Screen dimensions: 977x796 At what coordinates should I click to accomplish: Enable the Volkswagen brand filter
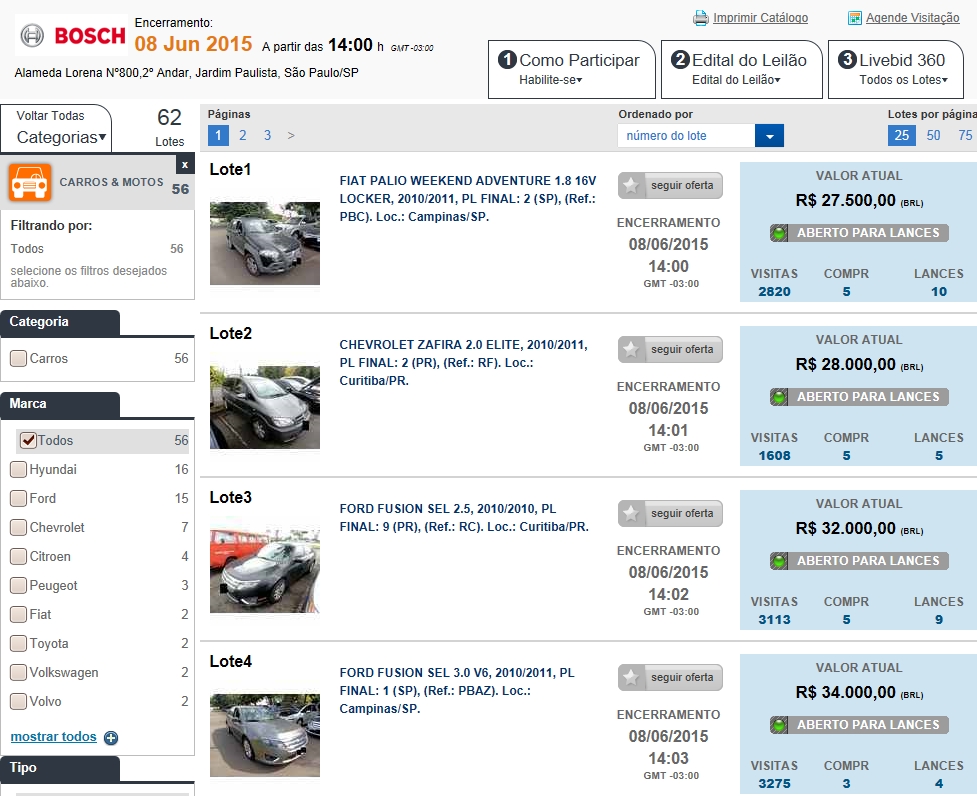tap(19, 673)
